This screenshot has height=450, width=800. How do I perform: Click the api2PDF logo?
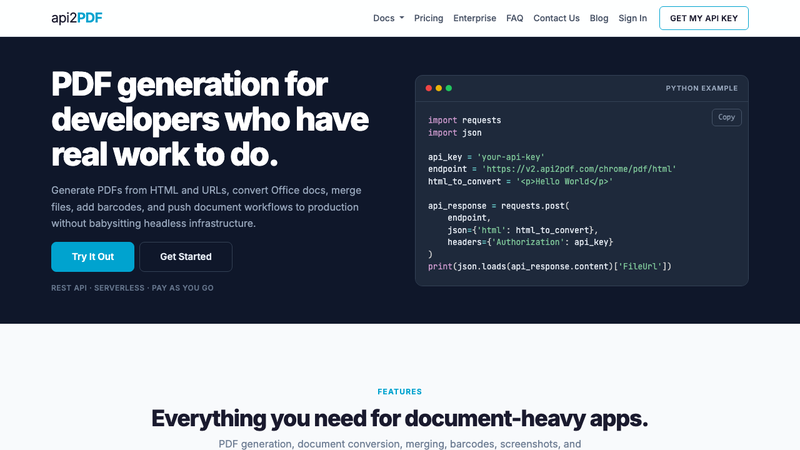pyautogui.click(x=77, y=18)
